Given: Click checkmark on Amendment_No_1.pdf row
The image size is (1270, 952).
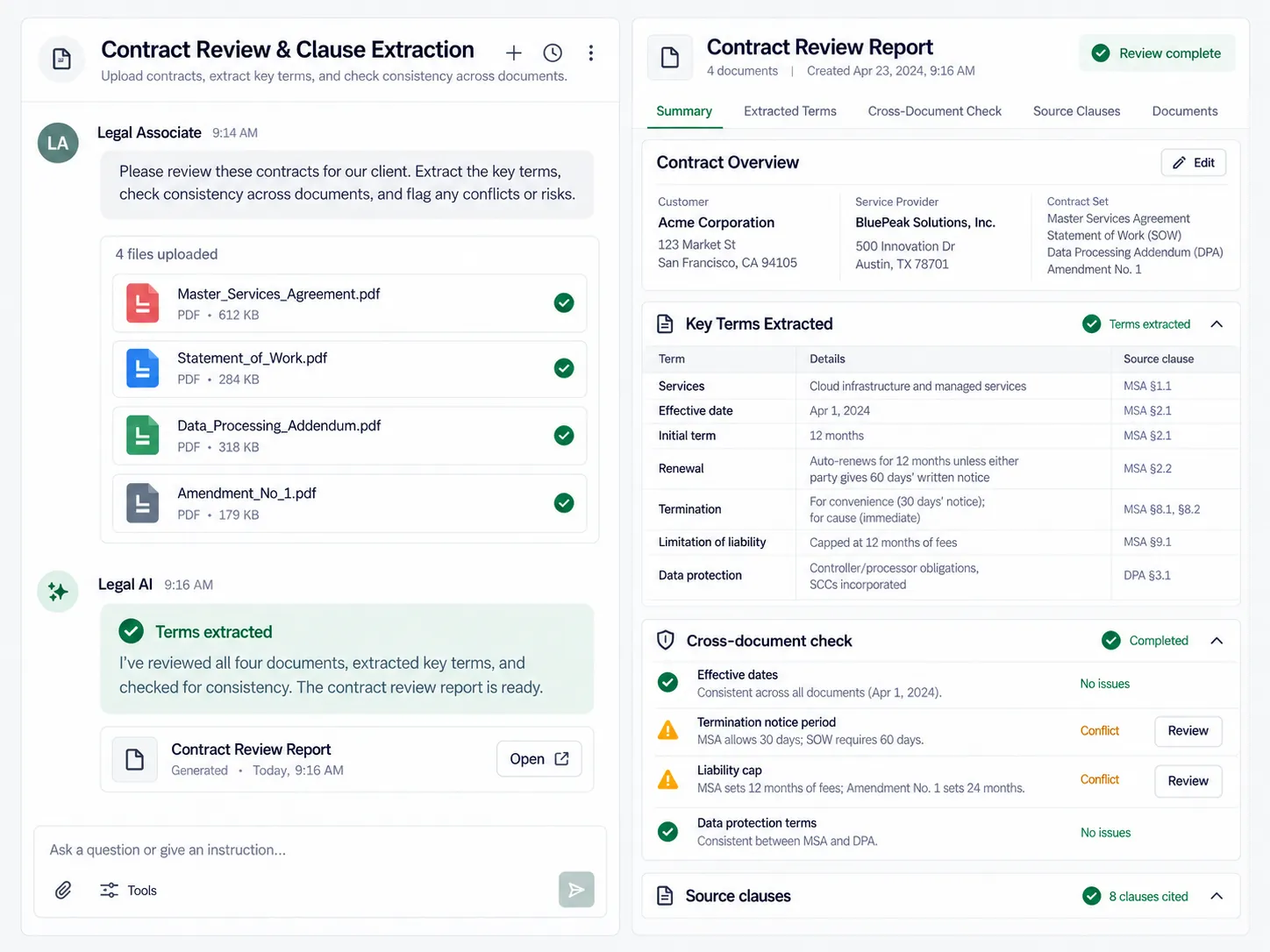Looking at the screenshot, I should click(564, 503).
